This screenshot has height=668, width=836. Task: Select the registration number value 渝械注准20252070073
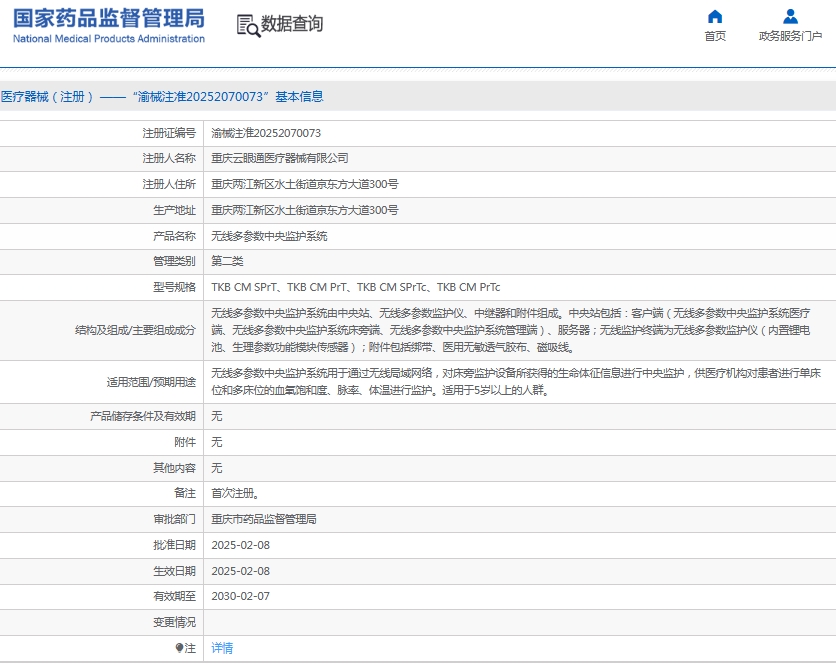click(x=266, y=133)
